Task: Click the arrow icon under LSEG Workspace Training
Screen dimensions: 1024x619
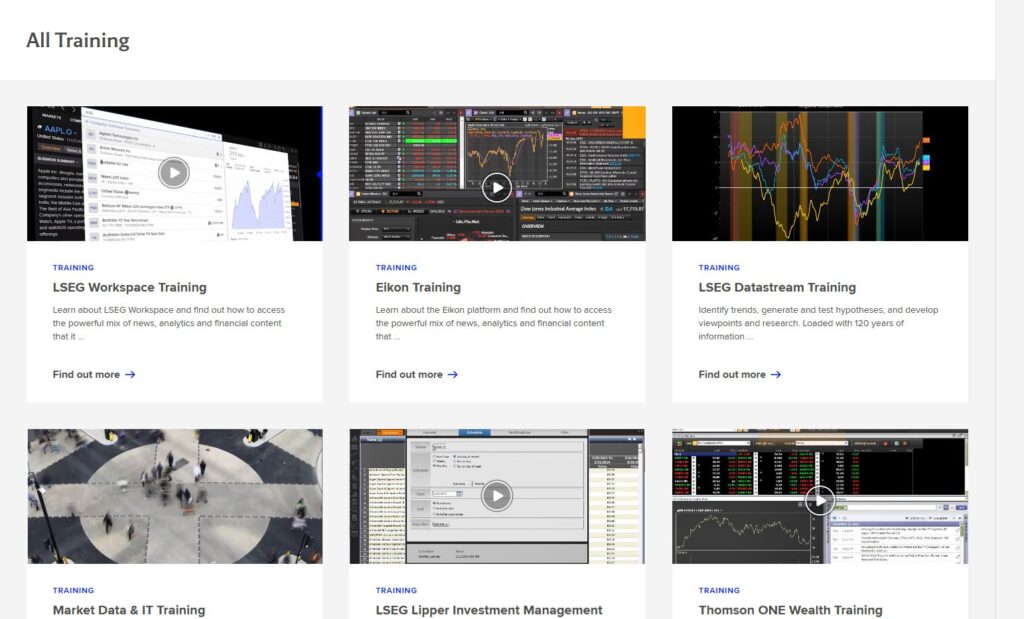Action: pyautogui.click(x=130, y=375)
